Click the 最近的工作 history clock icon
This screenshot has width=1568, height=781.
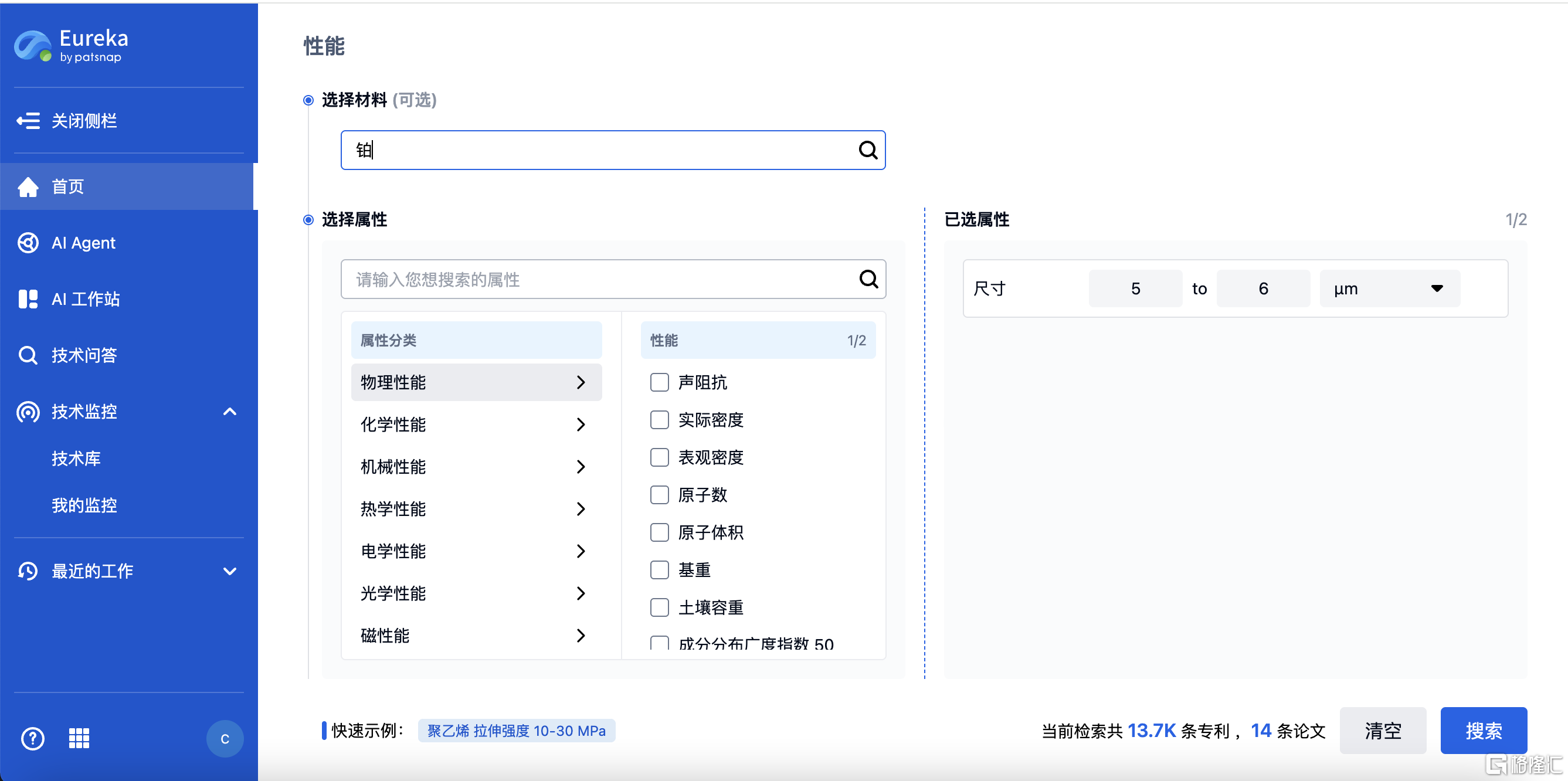(28, 571)
